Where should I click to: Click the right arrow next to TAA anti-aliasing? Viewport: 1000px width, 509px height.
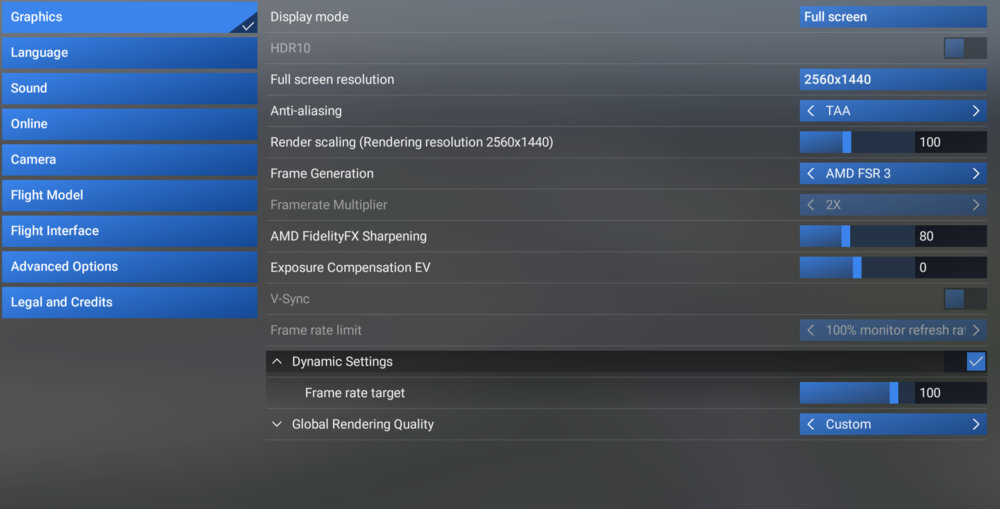coord(976,111)
